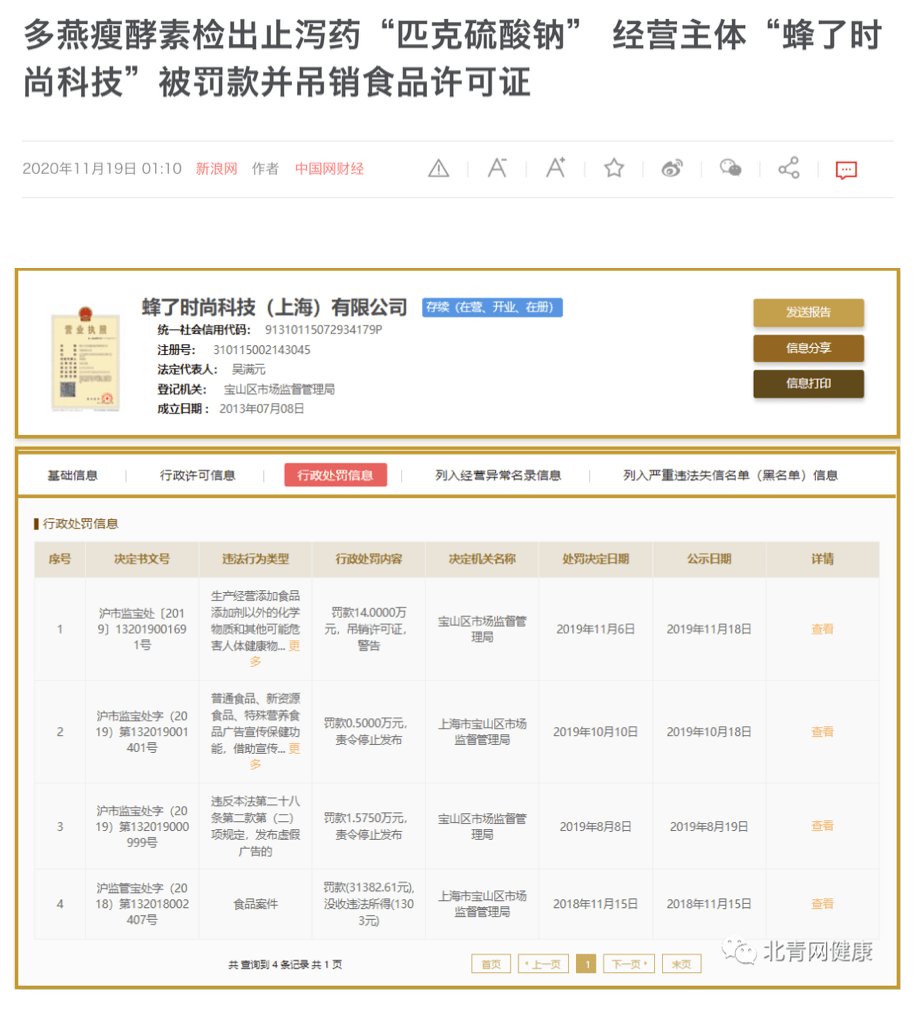The width and height of the screenshot is (914, 1010).
Task: Switch to the 行政许可信息 tab
Action: coord(197,475)
